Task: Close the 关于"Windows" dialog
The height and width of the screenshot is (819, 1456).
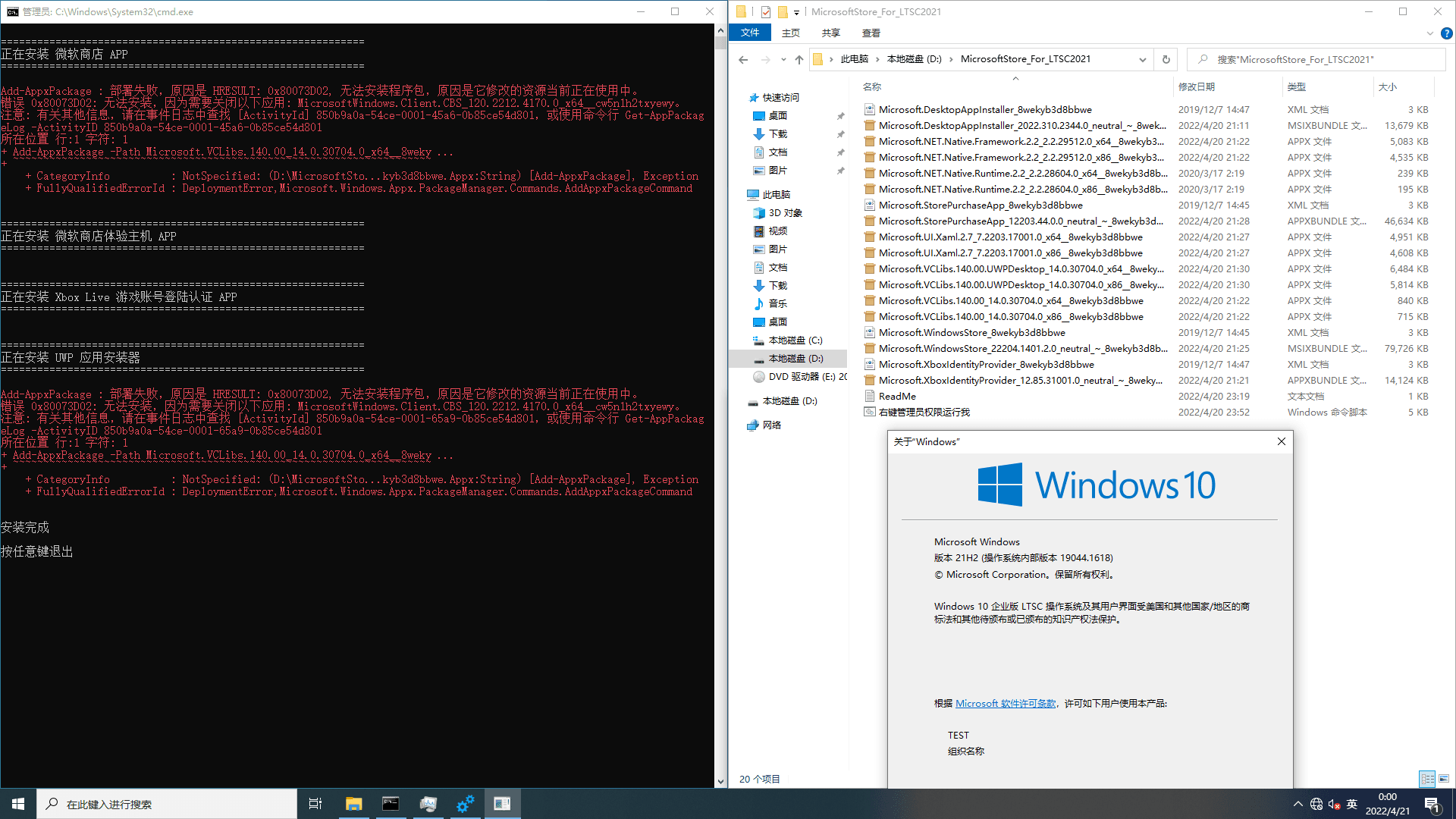Action: (1282, 441)
